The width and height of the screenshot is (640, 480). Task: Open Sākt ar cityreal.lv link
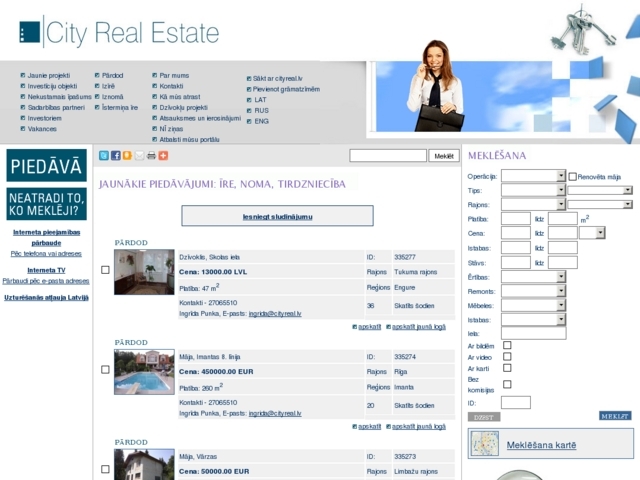coord(278,78)
